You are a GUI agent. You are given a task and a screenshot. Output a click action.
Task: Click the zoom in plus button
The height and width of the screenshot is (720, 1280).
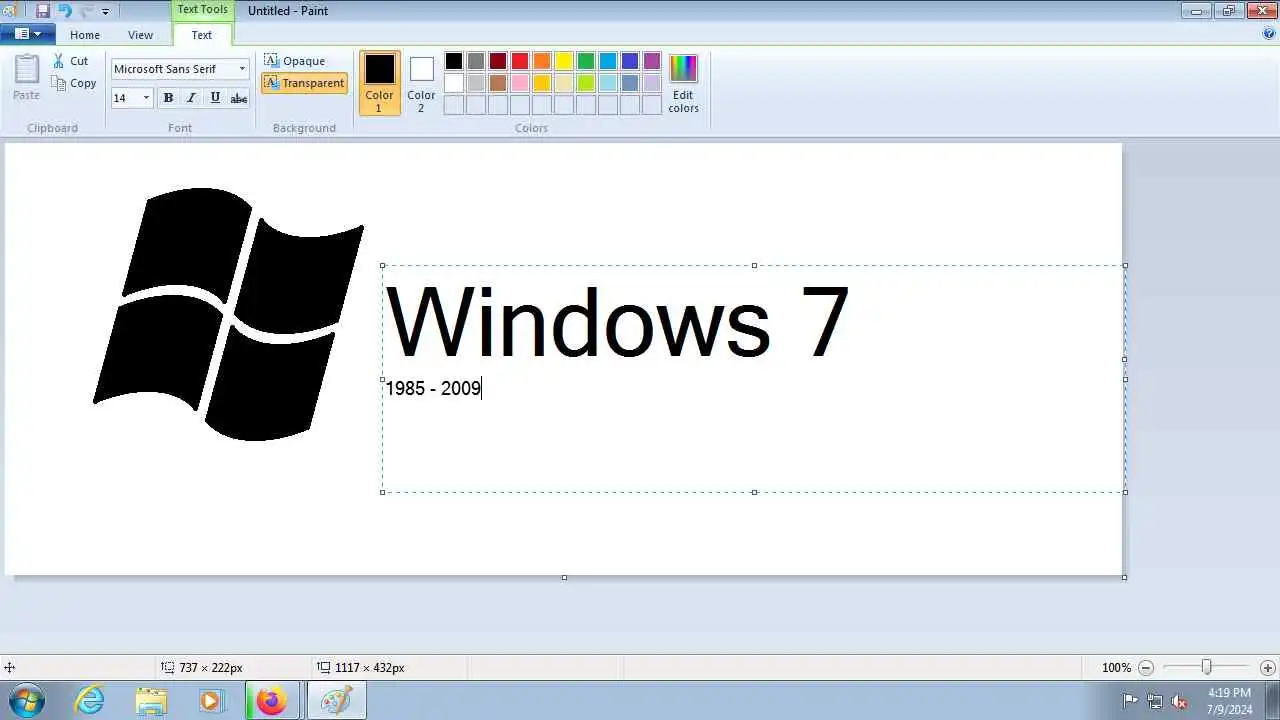point(1267,668)
